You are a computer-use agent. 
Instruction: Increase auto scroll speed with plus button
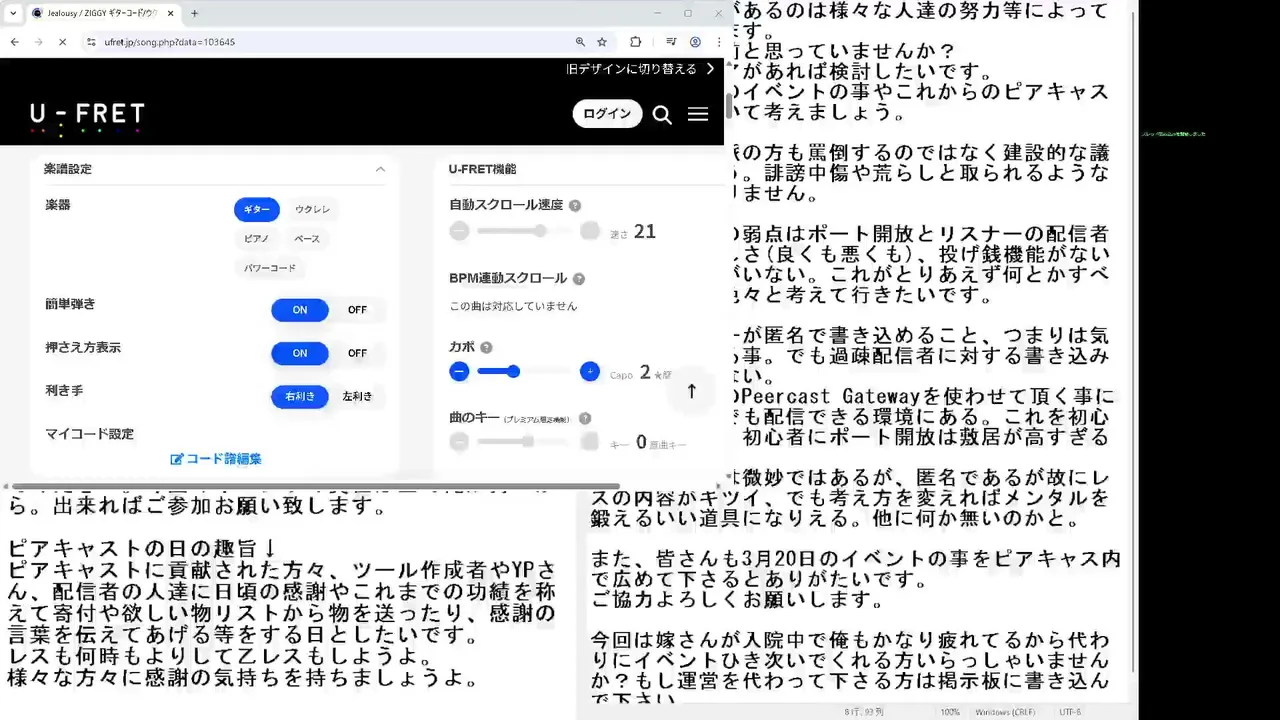(x=590, y=231)
